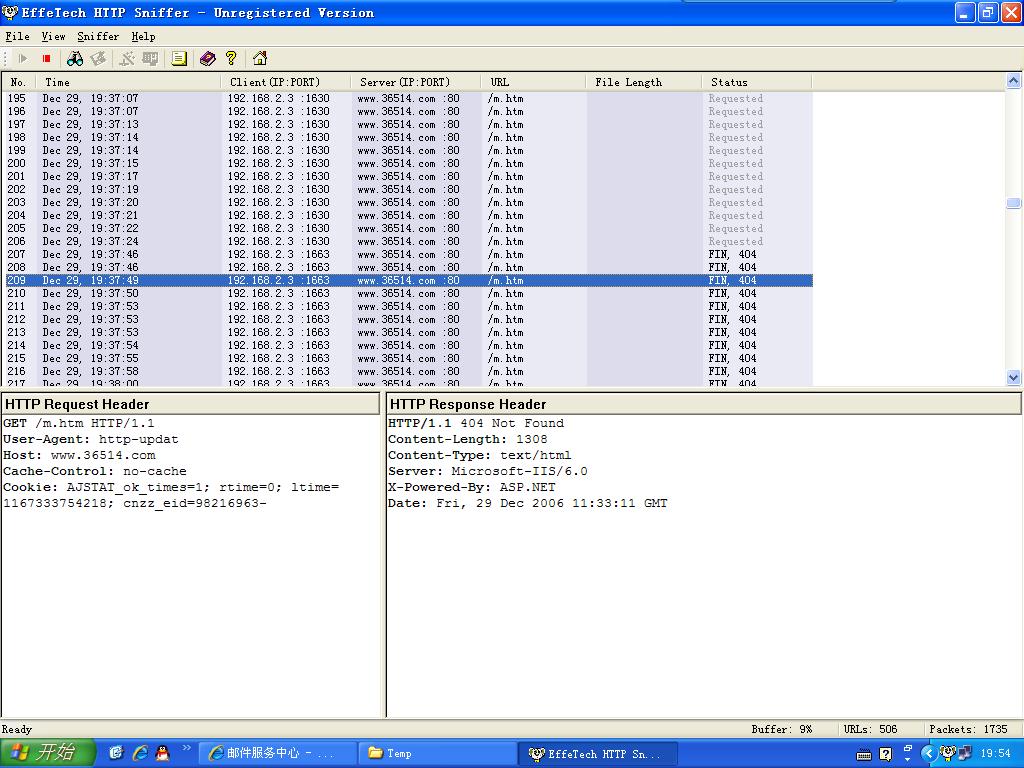Viewport: 1024px width, 768px height.
Task: Click the red Stop sniffing toolbar button
Action: tap(46, 59)
